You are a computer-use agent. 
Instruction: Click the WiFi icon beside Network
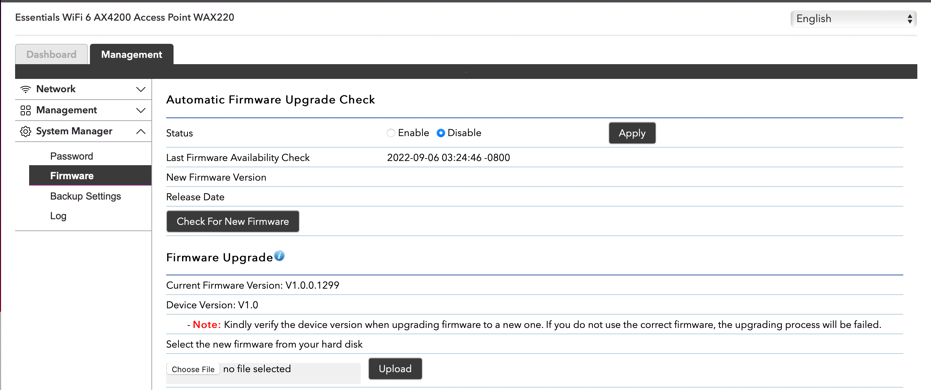[x=26, y=89]
